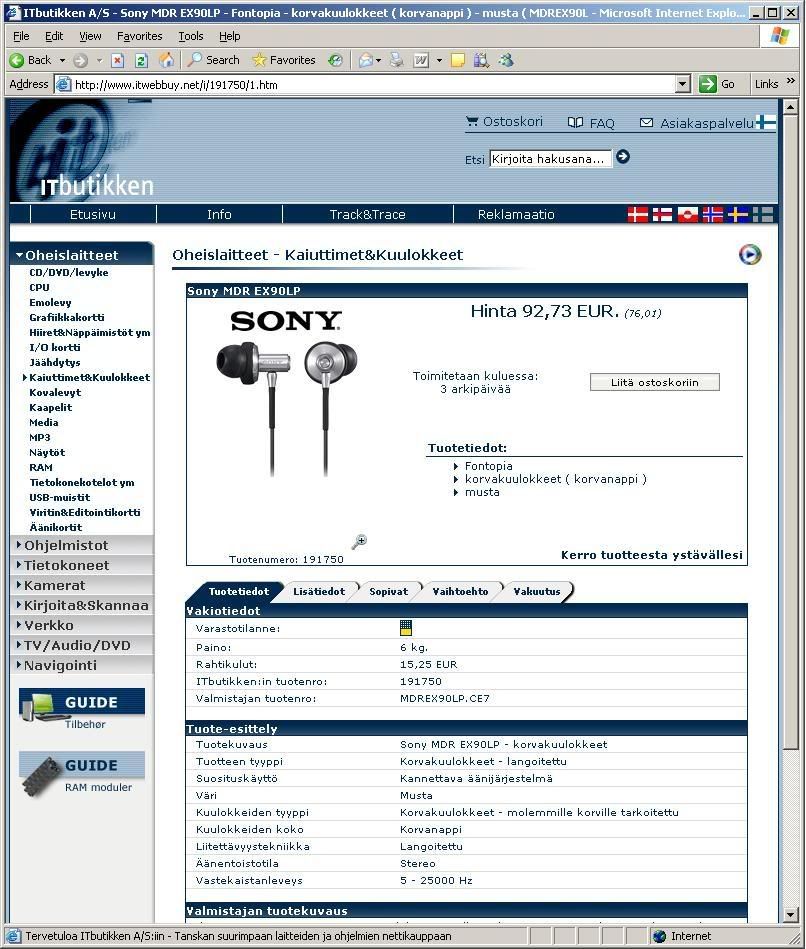
Task: Switch site to Greenland flag
Action: pos(687,214)
